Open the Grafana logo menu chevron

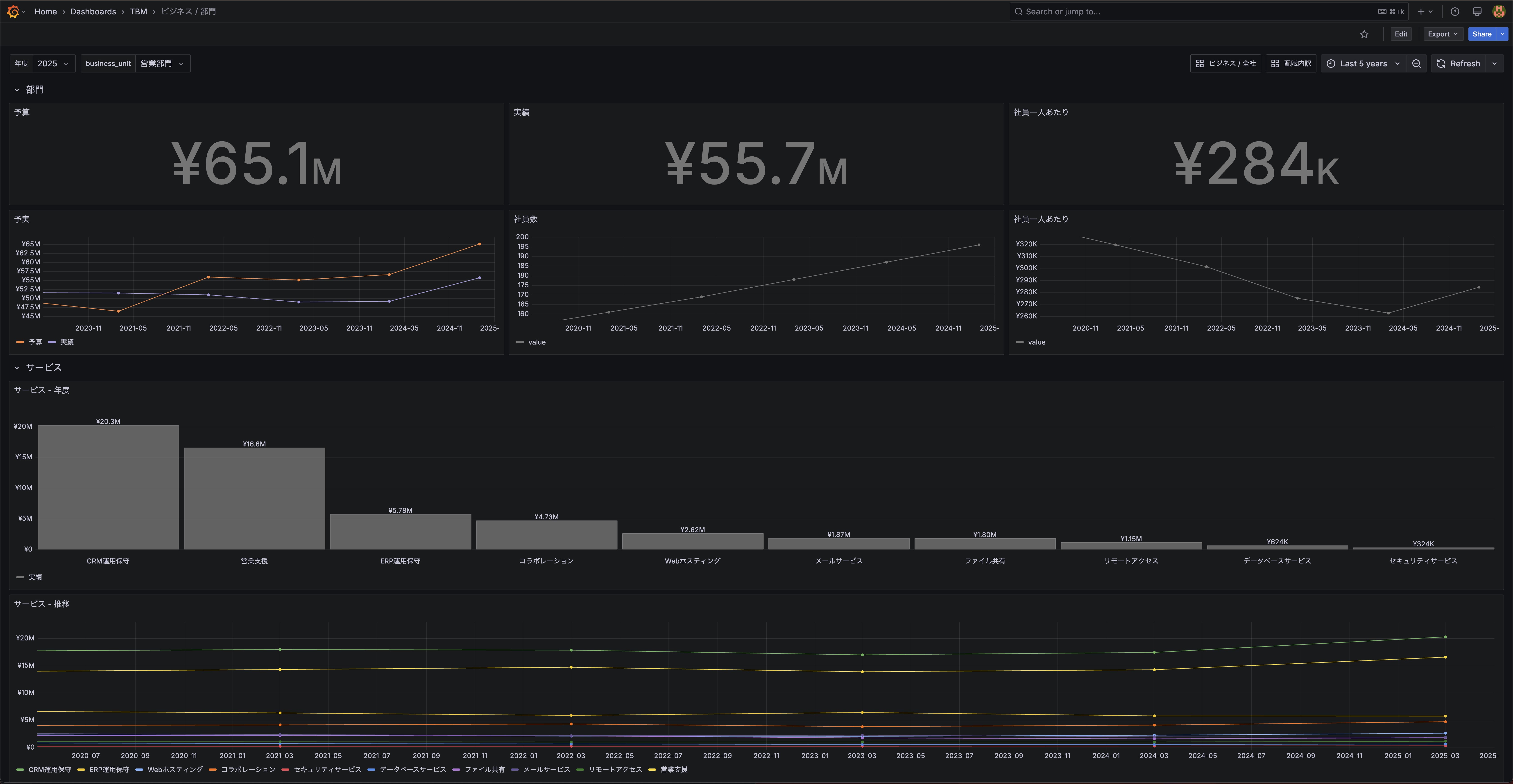click(23, 11)
